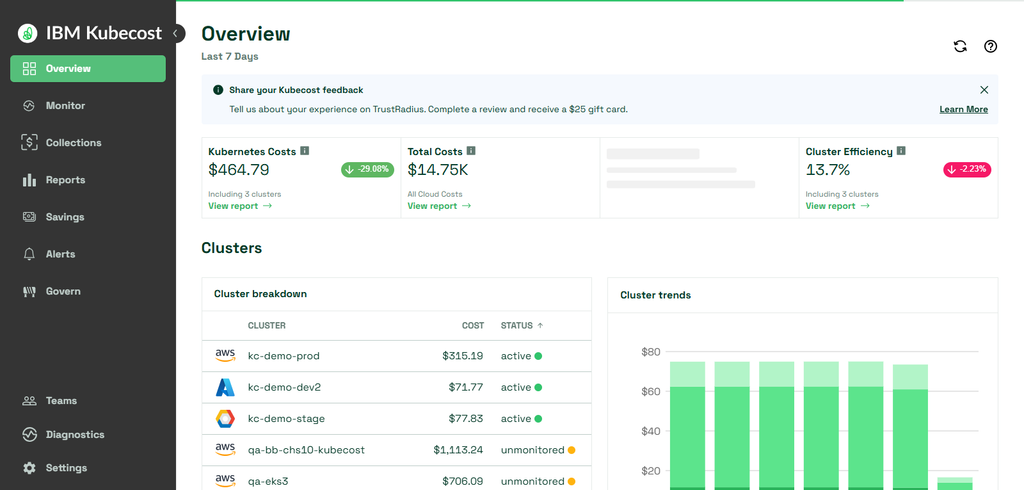This screenshot has height=490, width=1024.
Task: View report under Cluster Efficiency
Action: [x=837, y=206]
